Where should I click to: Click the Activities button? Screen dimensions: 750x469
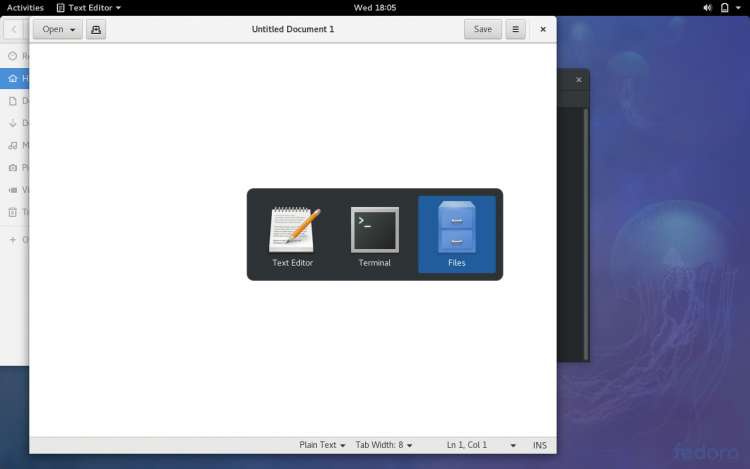coord(25,7)
